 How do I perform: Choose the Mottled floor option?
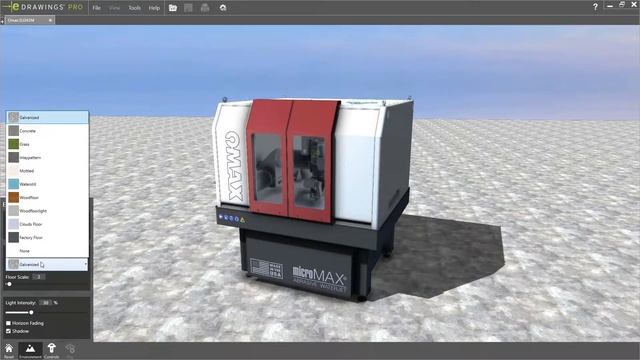[47, 171]
